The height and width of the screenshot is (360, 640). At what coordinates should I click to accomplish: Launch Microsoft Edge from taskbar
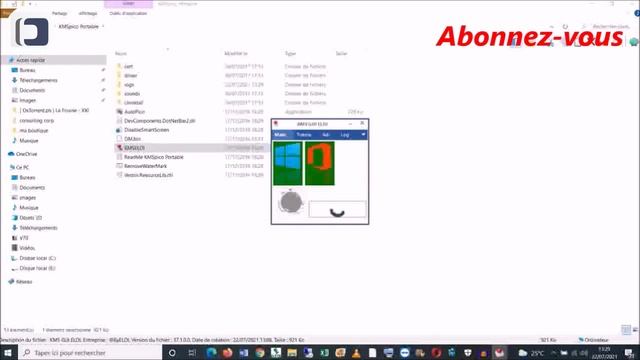(x=211, y=353)
